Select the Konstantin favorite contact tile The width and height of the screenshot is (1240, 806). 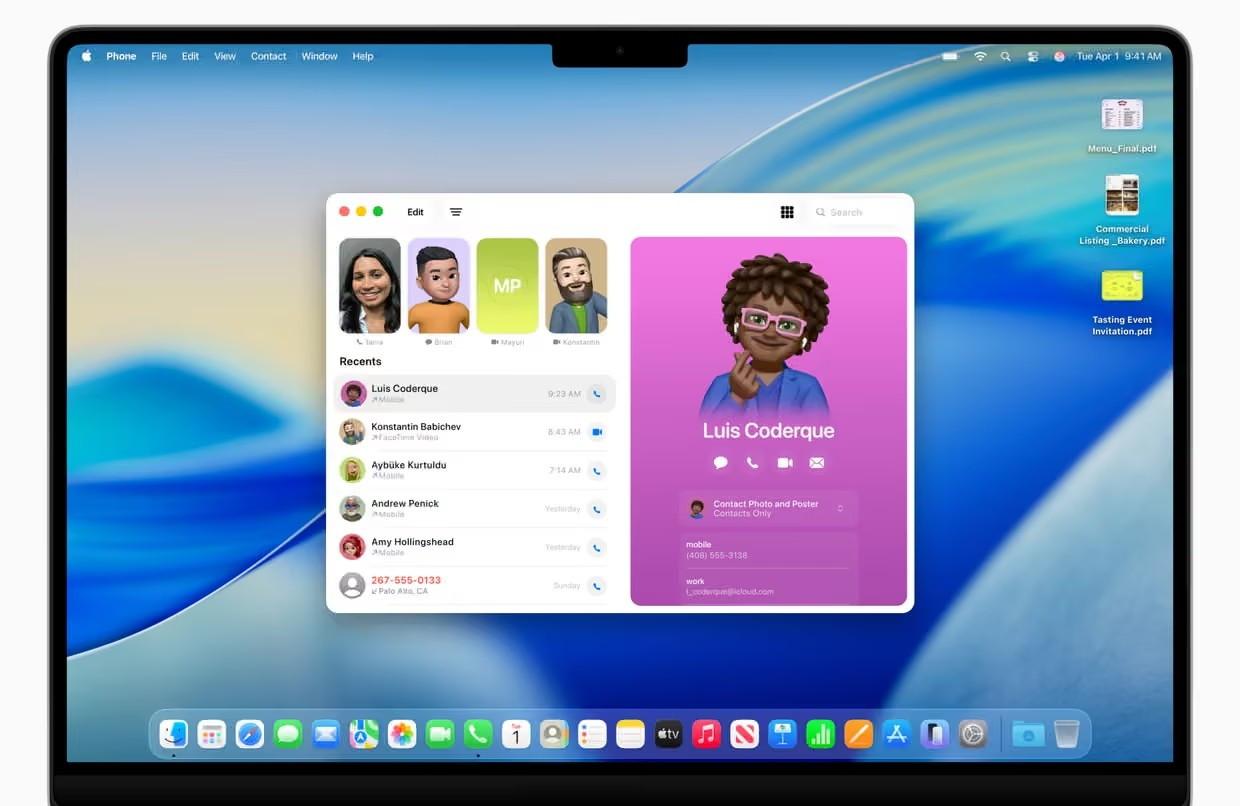[x=576, y=286]
